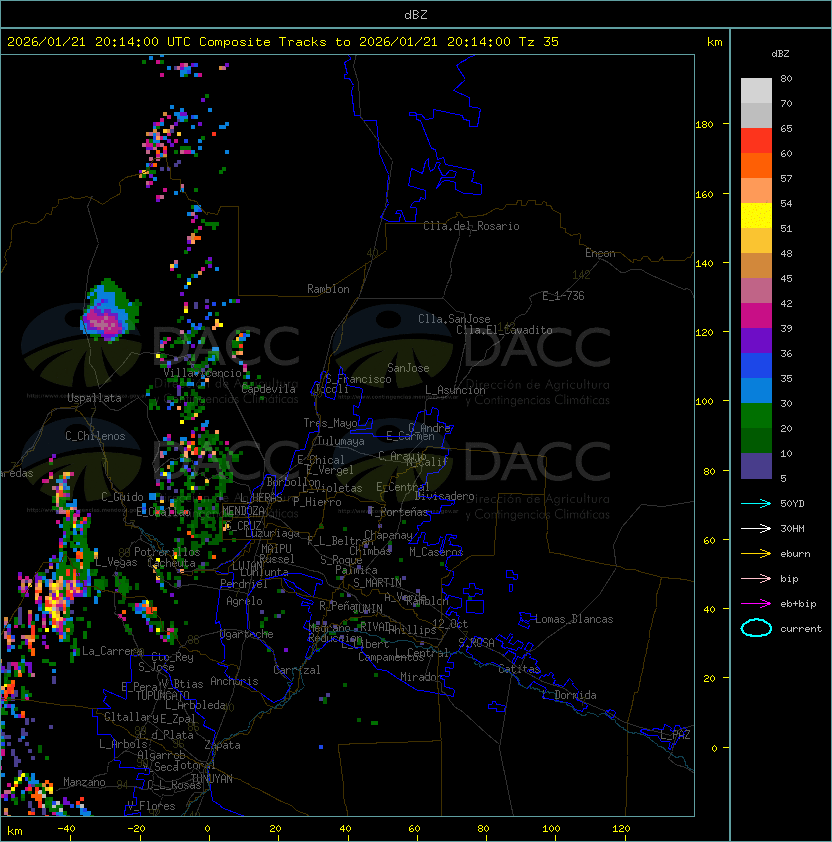Click the 'Uspallata' place label on map

point(94,398)
